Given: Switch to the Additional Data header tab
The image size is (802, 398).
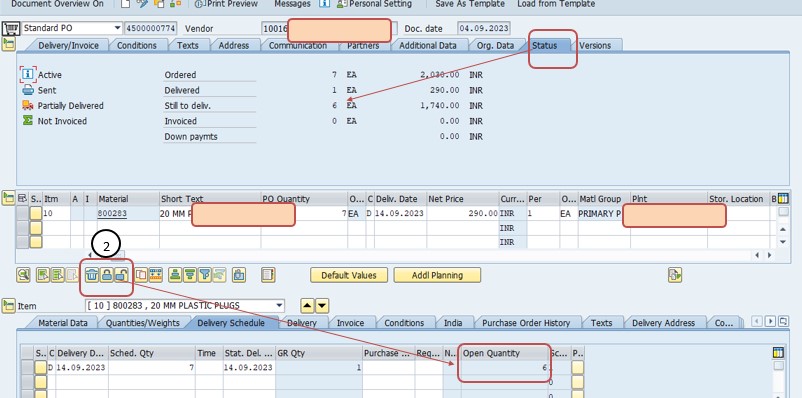Looking at the screenshot, I should pyautogui.click(x=428, y=45).
